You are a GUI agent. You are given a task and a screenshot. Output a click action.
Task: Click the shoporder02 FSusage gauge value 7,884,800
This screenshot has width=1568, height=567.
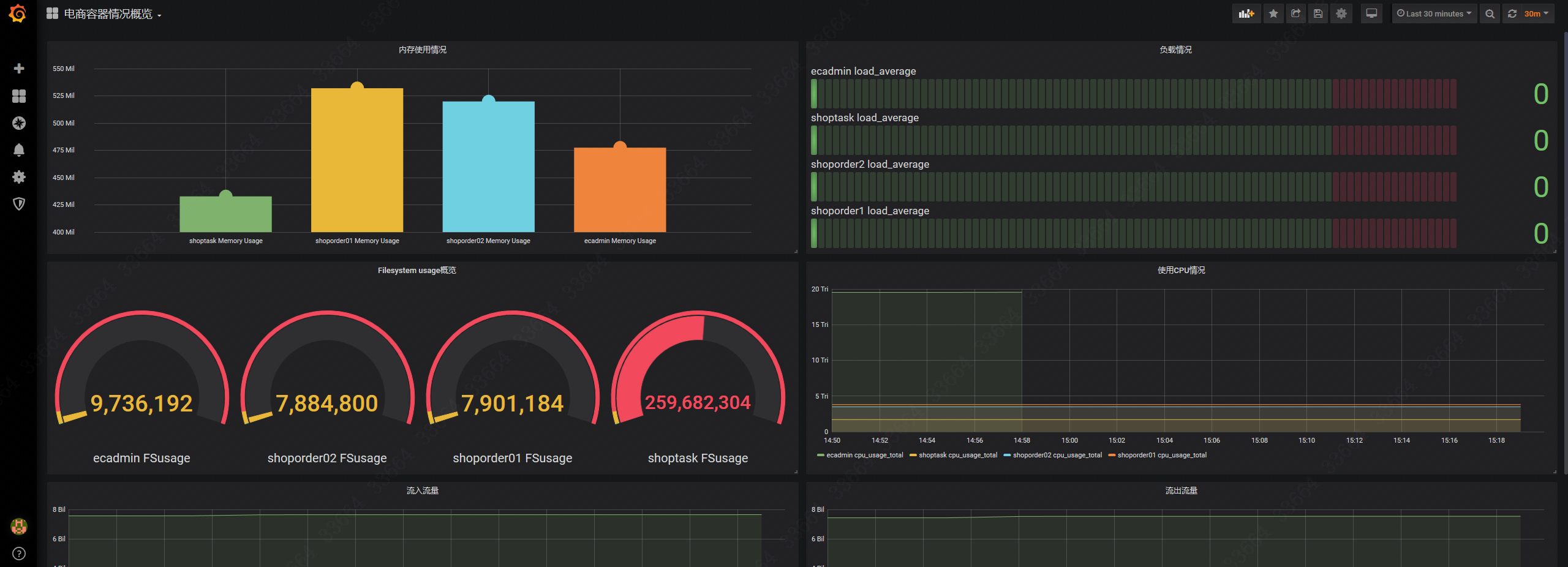[327, 404]
